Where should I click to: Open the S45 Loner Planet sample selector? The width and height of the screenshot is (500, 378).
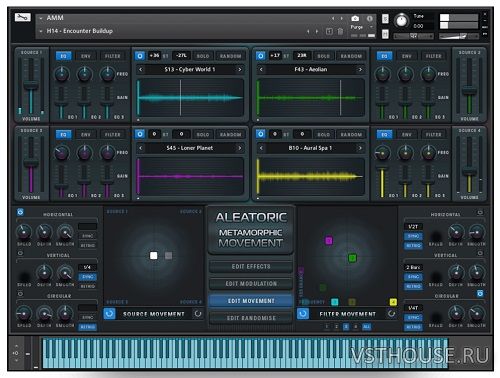pos(190,148)
